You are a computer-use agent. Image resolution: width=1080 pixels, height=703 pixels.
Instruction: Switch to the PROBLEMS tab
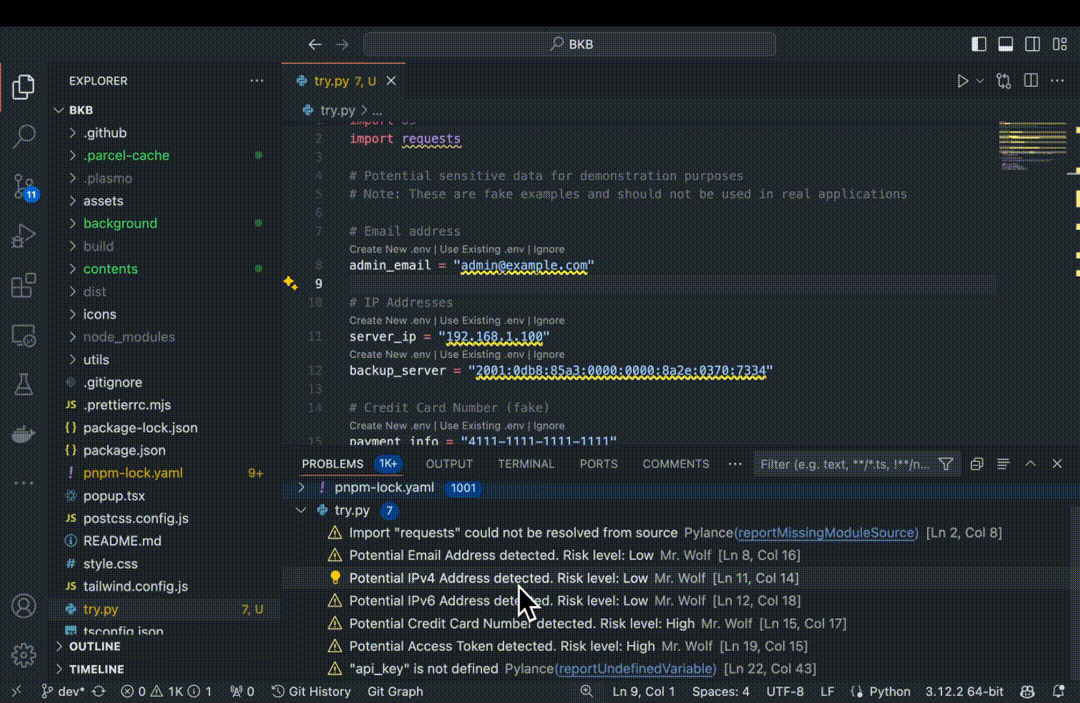(x=333, y=465)
